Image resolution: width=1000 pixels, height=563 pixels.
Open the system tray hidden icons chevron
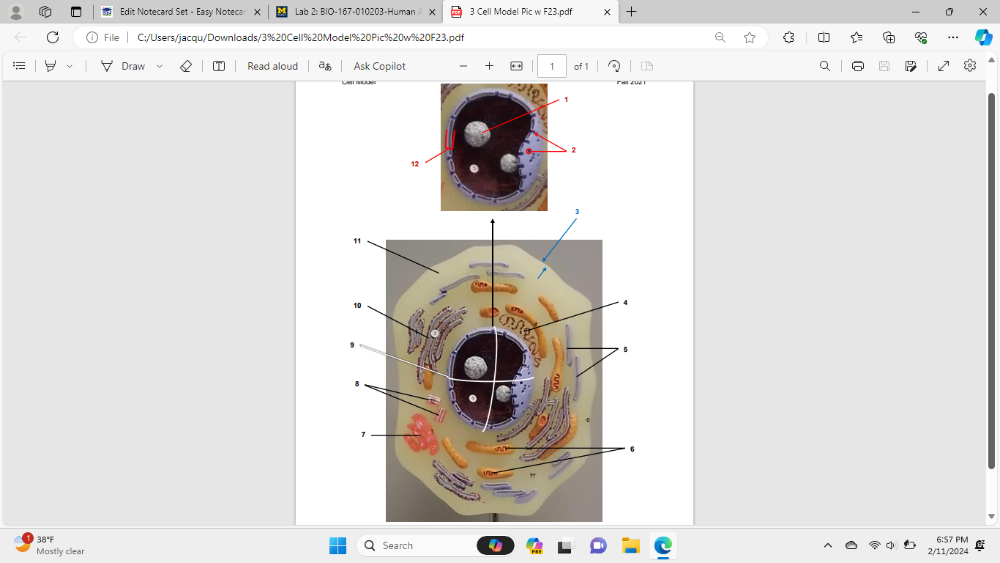[x=827, y=546]
